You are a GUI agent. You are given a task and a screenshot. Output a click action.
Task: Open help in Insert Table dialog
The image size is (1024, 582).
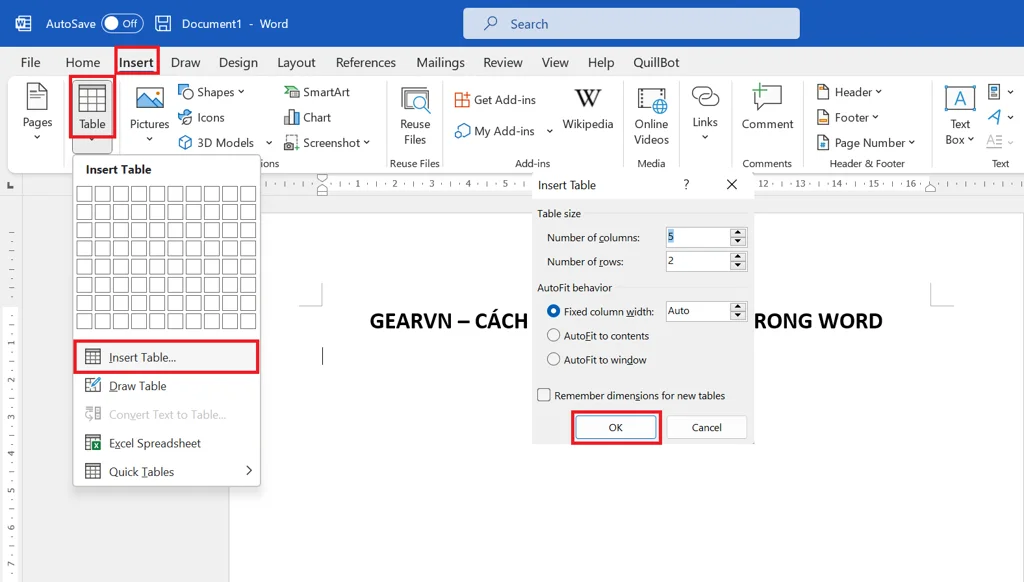point(686,185)
